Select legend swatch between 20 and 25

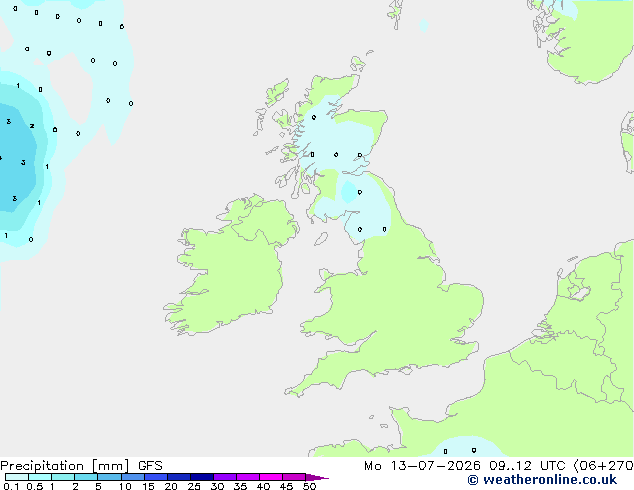point(178,477)
